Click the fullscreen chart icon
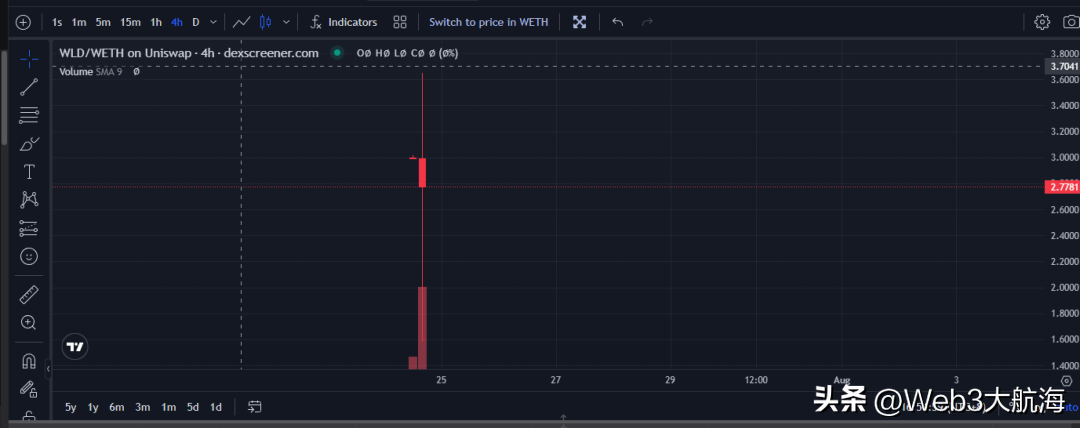 click(579, 22)
